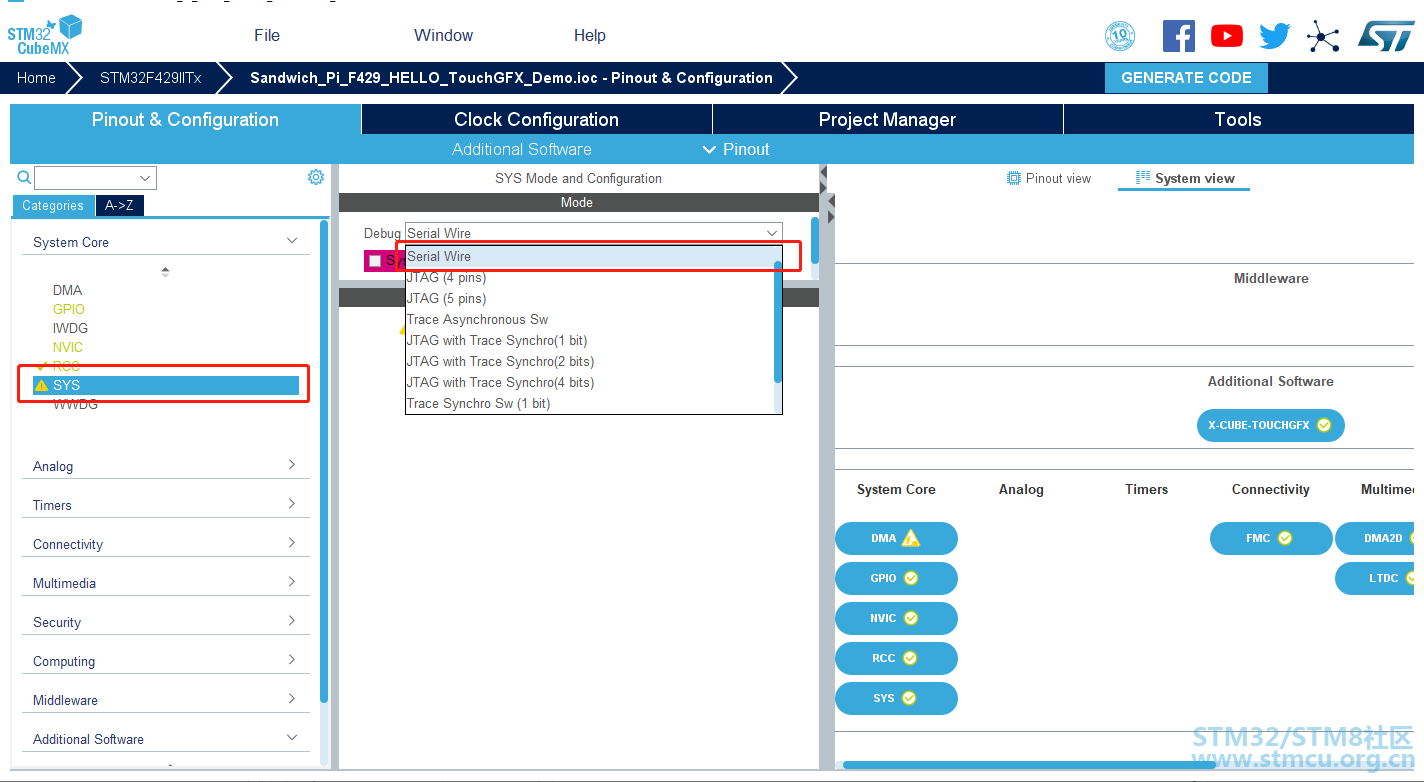Choose JTAG with Trace Synchro(2 bits)

click(590, 361)
